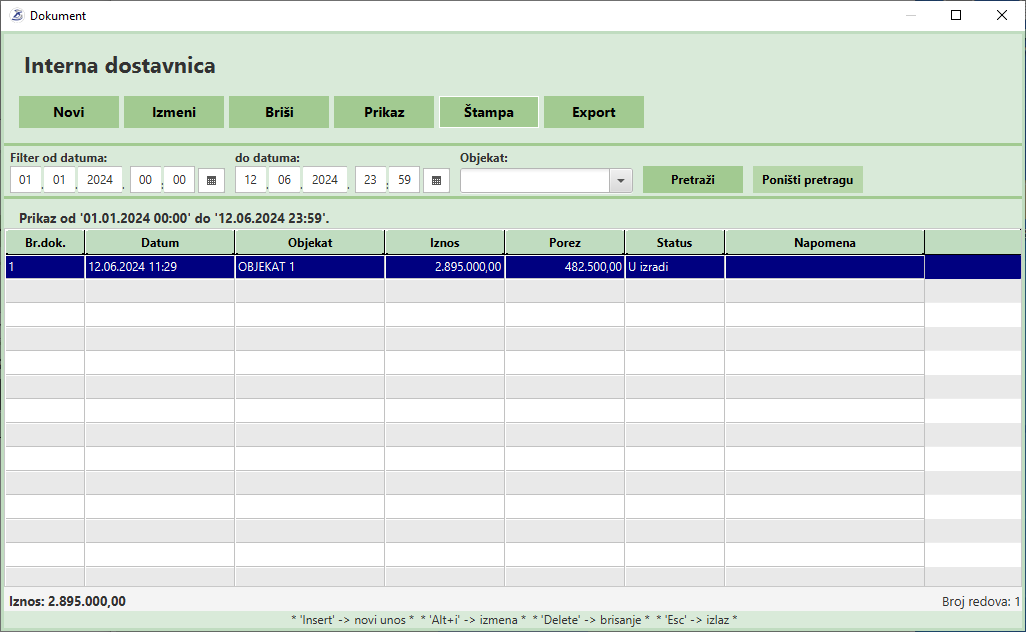
Task: Click the end date hour field 23
Action: click(372, 180)
